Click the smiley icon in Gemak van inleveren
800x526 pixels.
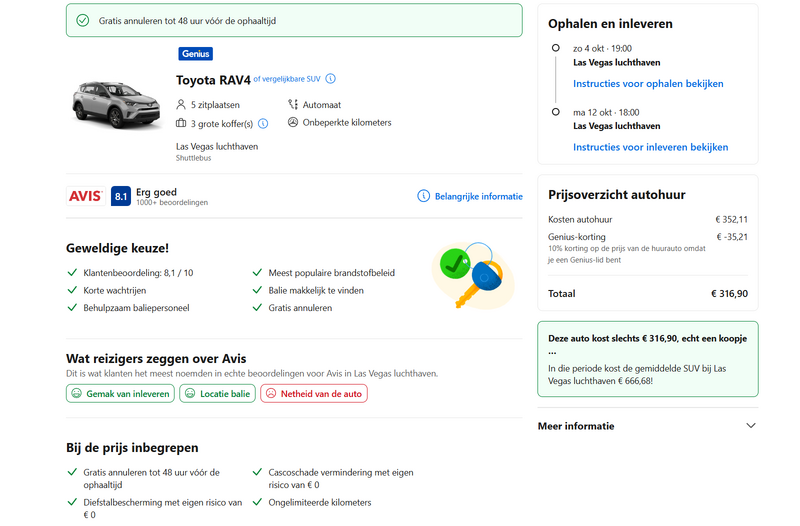(77, 393)
